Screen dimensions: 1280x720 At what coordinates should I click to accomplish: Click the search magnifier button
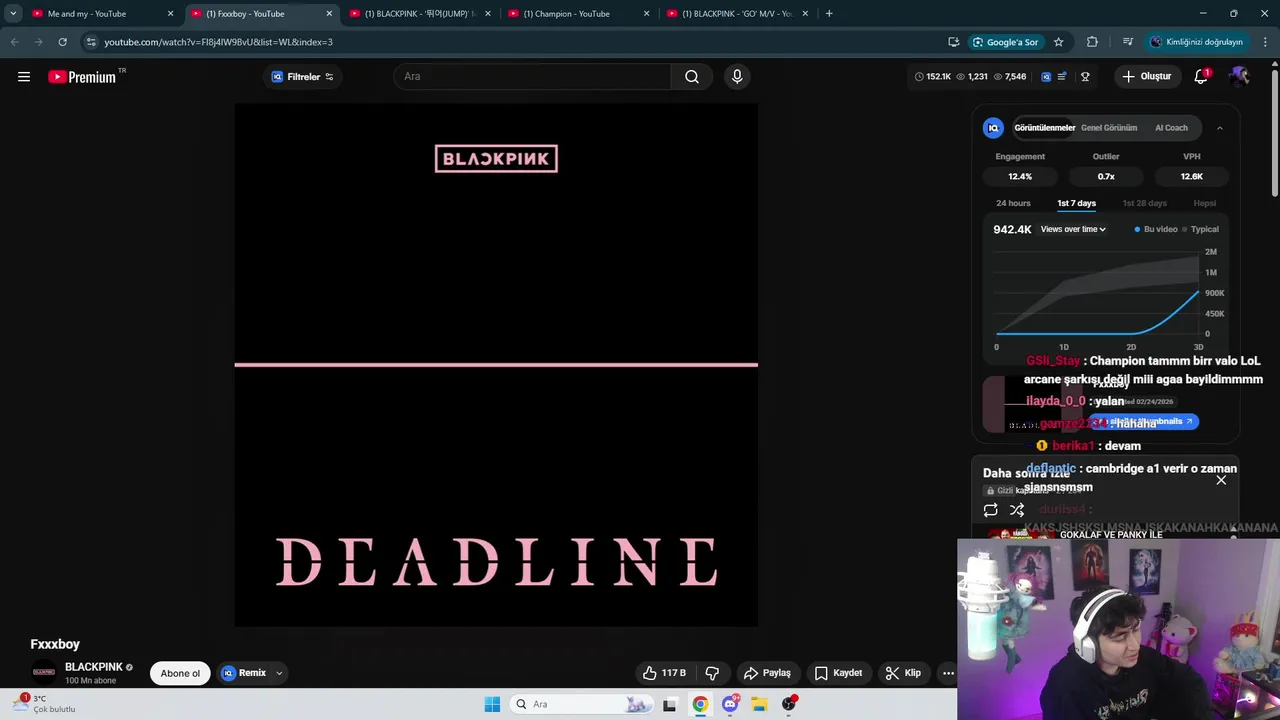click(x=691, y=77)
